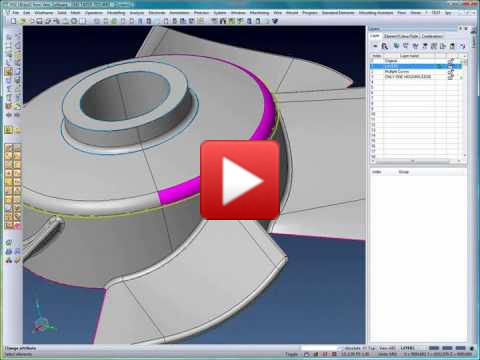Switch to the Layer tab in the Layers panel
This screenshot has height=360, width=480.
[375, 36]
